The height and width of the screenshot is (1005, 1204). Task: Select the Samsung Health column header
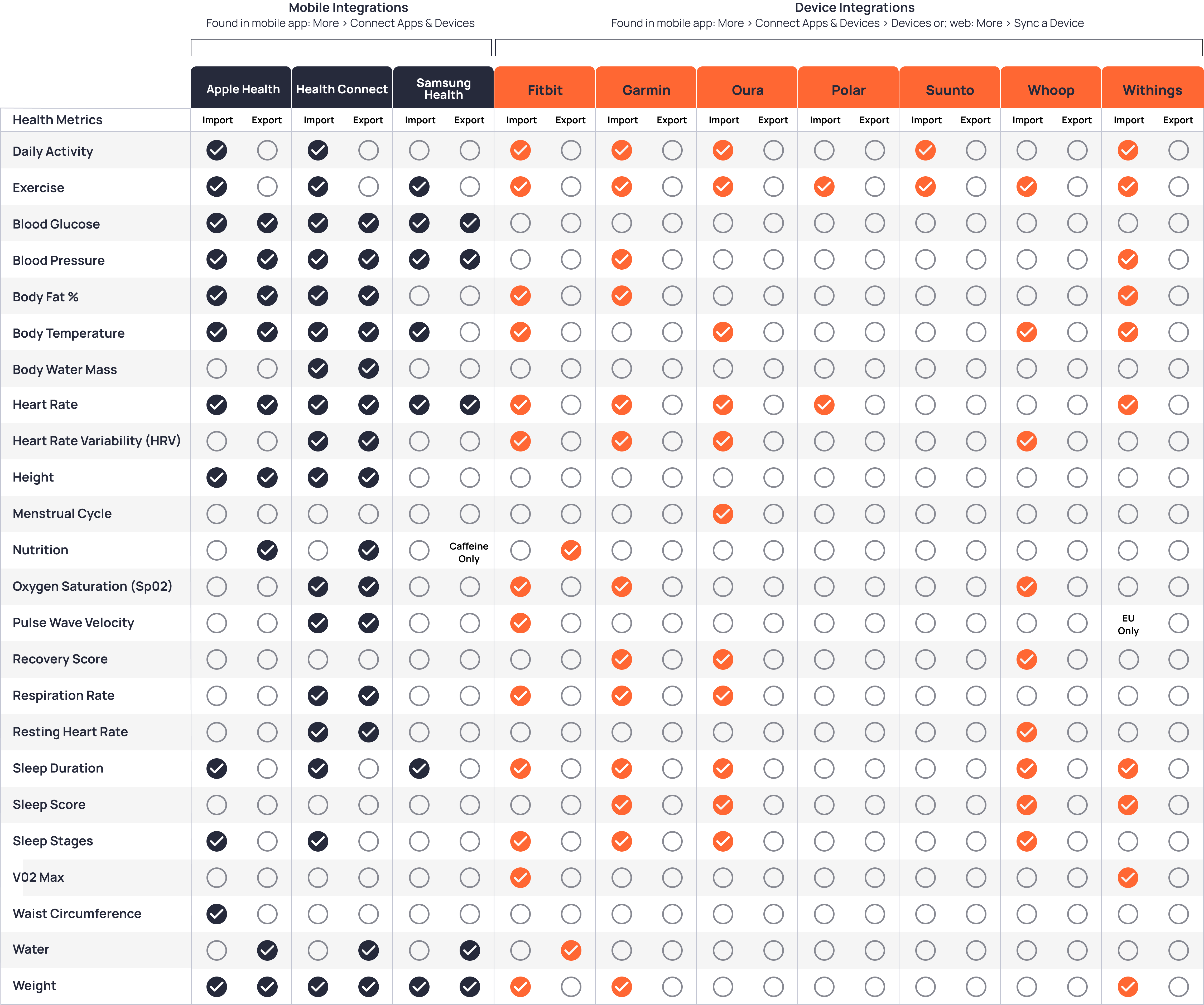(x=443, y=88)
